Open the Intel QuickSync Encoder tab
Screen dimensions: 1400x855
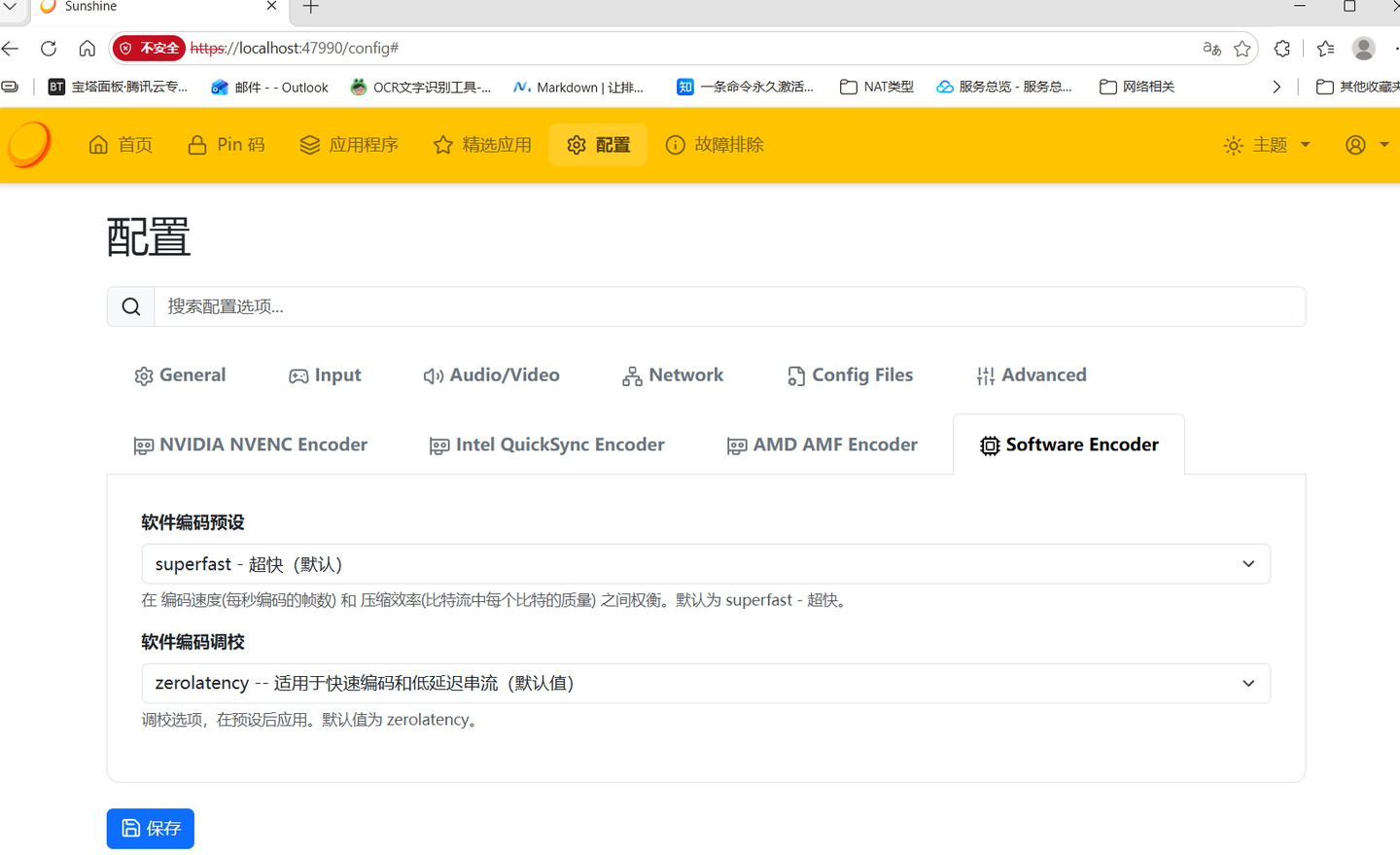click(546, 445)
